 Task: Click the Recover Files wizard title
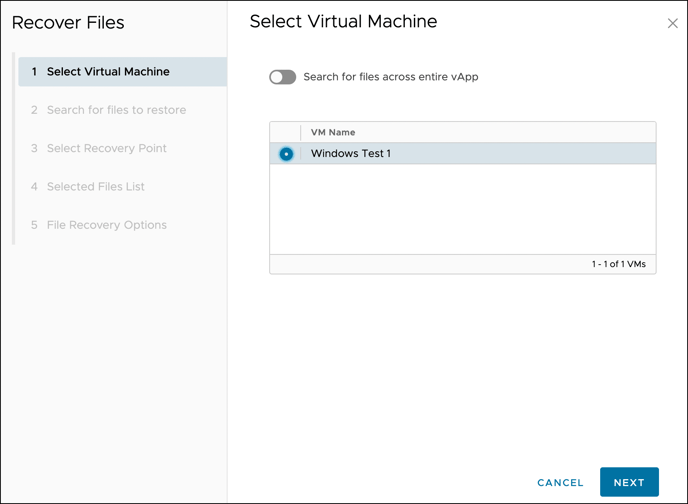(x=68, y=23)
